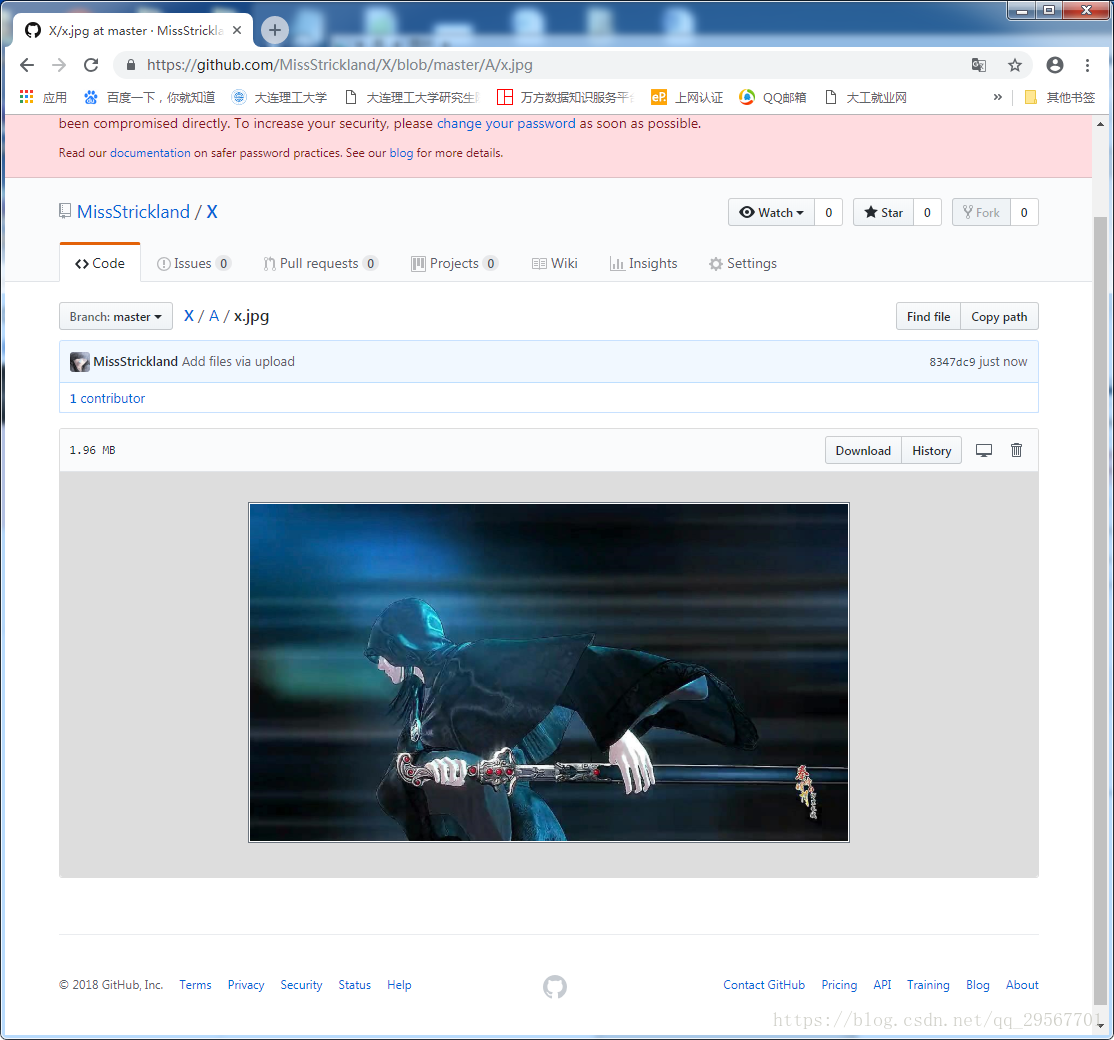Open the Contact GitHub footer link
This screenshot has width=1114, height=1040.
click(764, 985)
